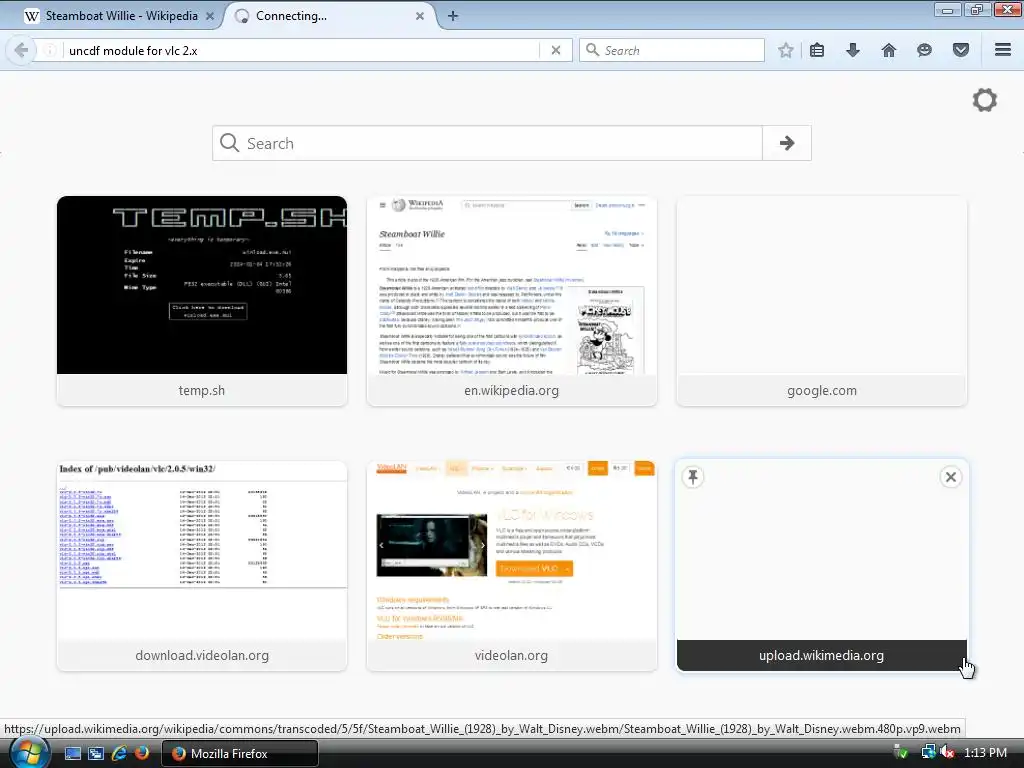The height and width of the screenshot is (768, 1024).
Task: Close the Steamboat Willie tab
Action: coord(210,16)
